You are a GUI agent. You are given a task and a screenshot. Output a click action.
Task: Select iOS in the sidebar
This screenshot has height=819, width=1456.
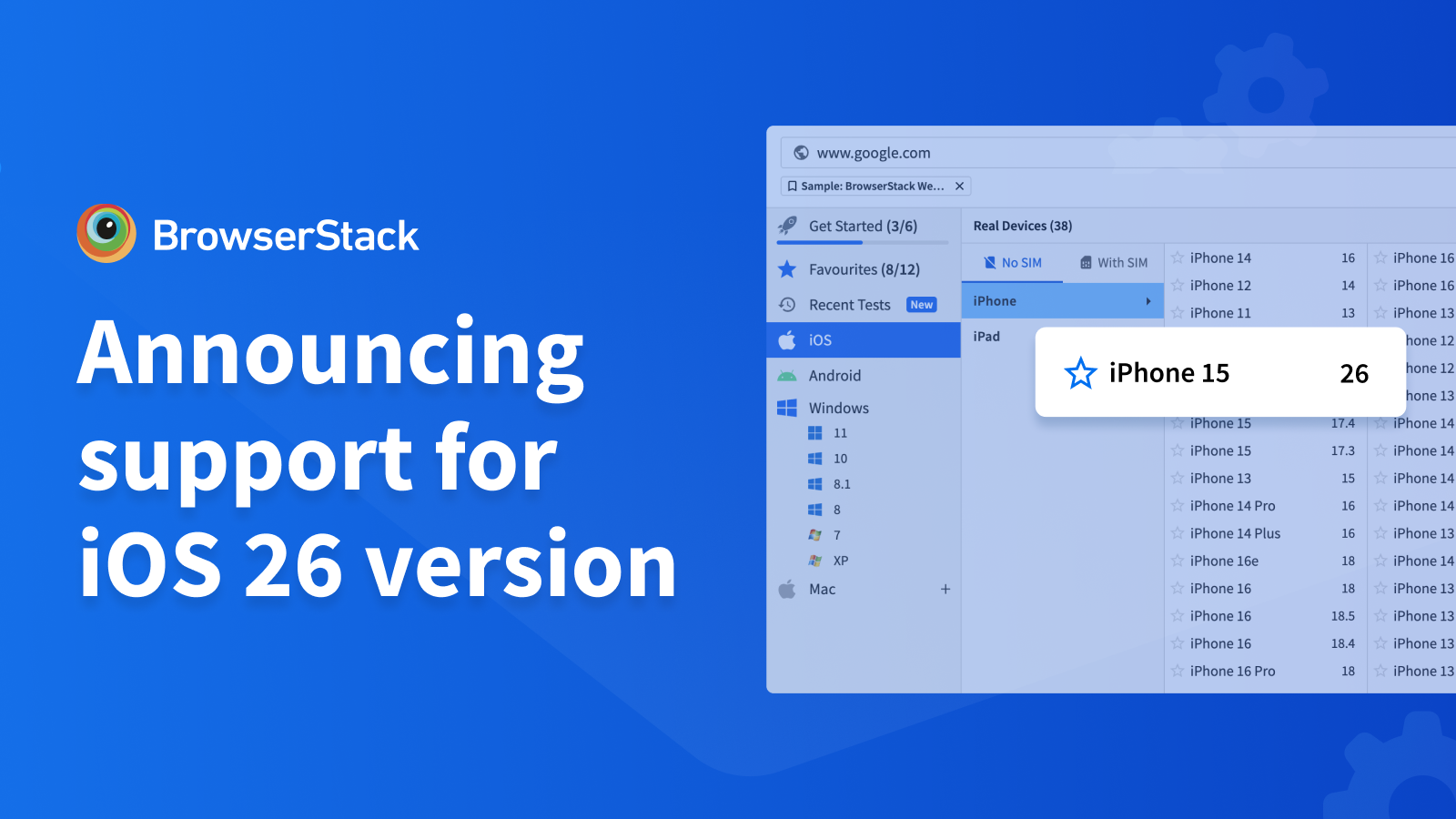point(864,339)
